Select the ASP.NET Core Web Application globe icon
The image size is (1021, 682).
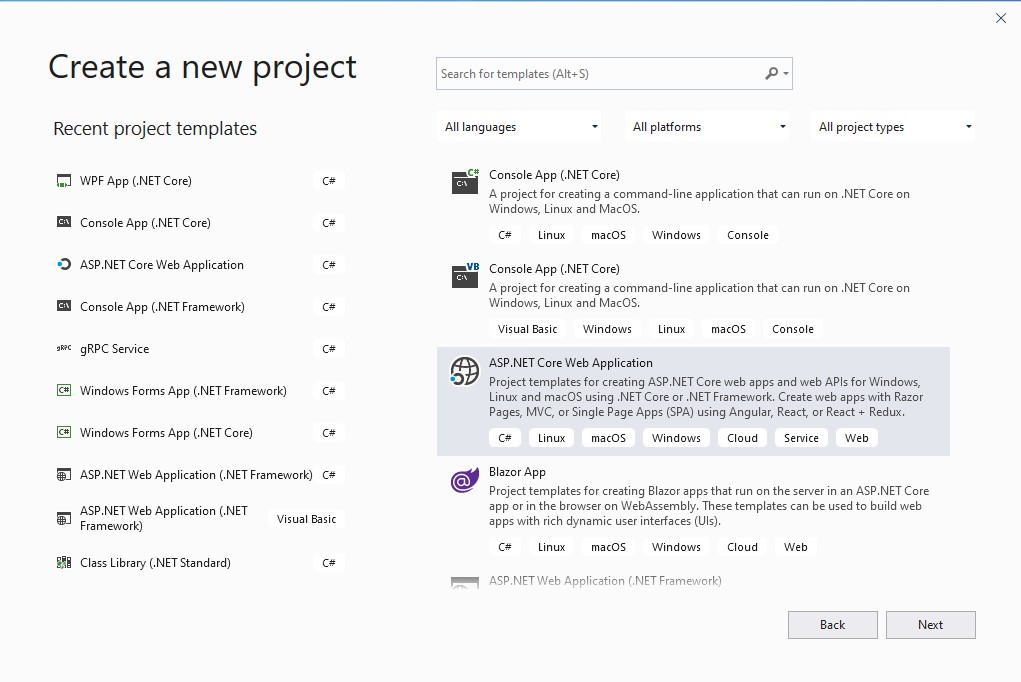pyautogui.click(x=464, y=372)
